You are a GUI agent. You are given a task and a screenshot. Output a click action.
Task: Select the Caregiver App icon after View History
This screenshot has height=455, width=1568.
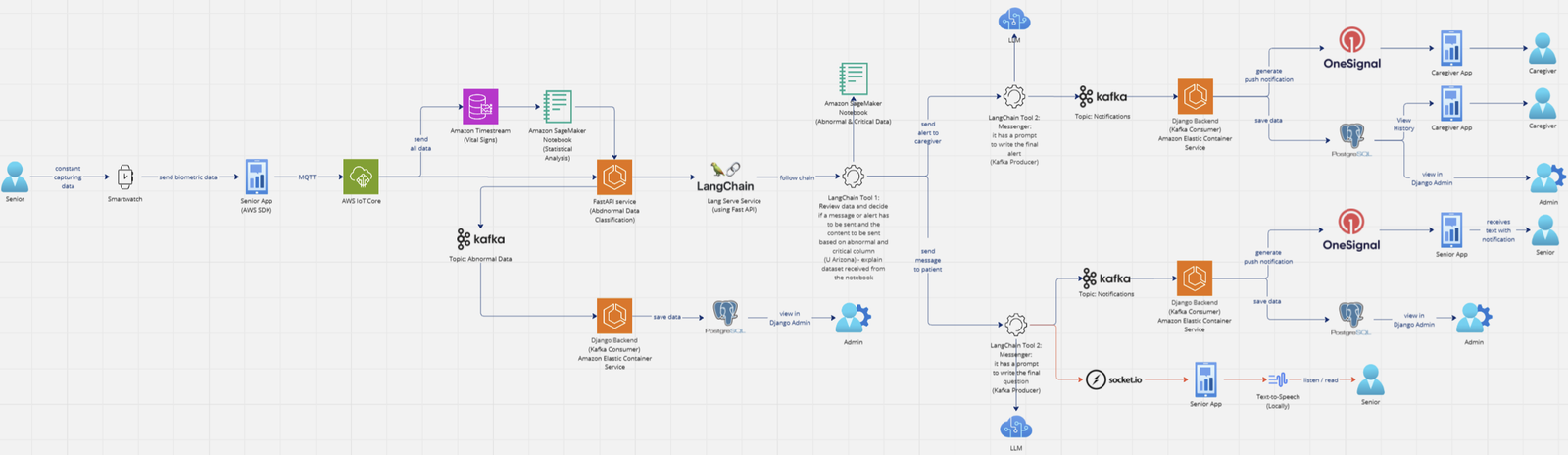[x=1451, y=104]
